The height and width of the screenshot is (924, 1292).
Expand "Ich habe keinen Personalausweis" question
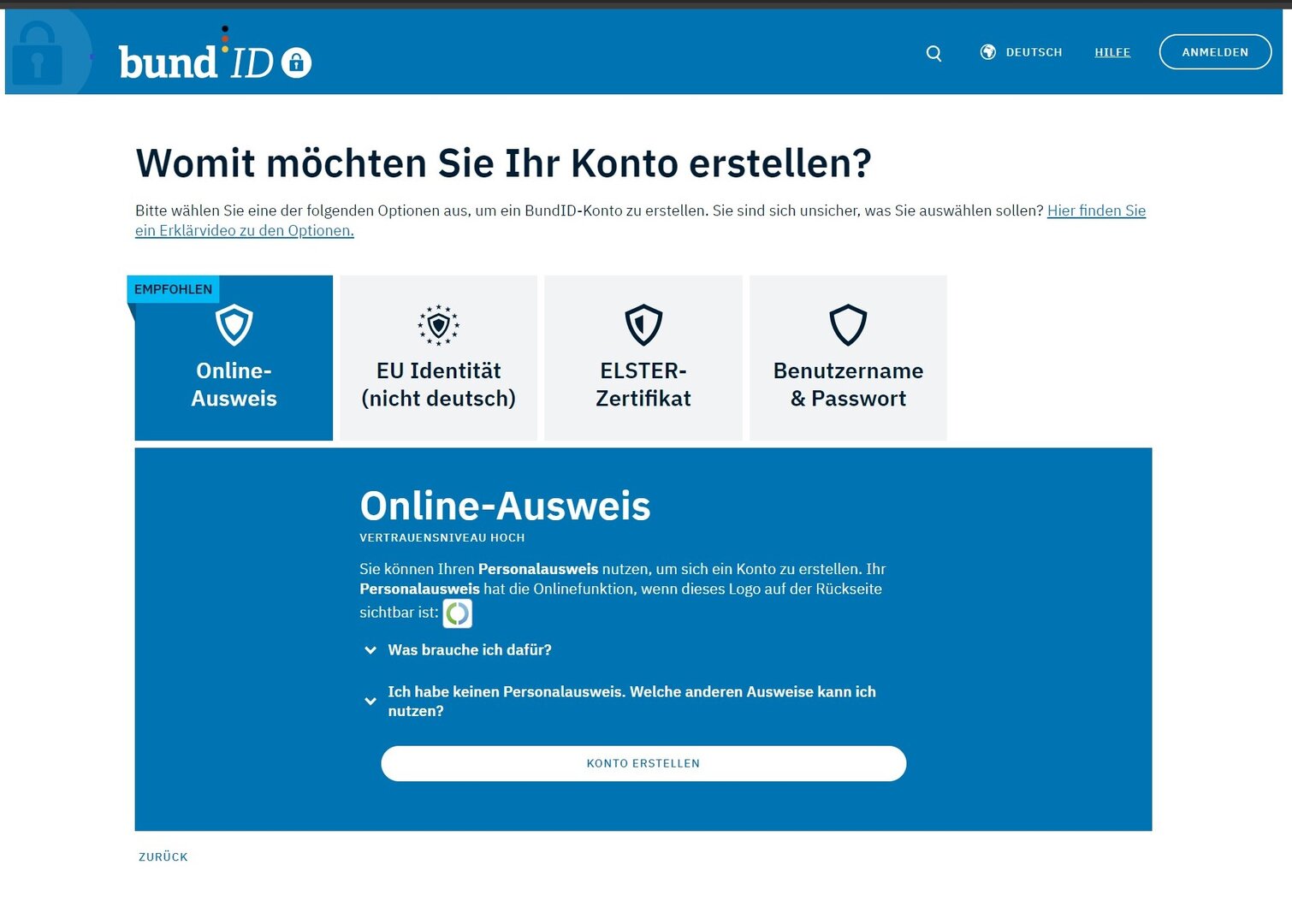click(x=631, y=701)
